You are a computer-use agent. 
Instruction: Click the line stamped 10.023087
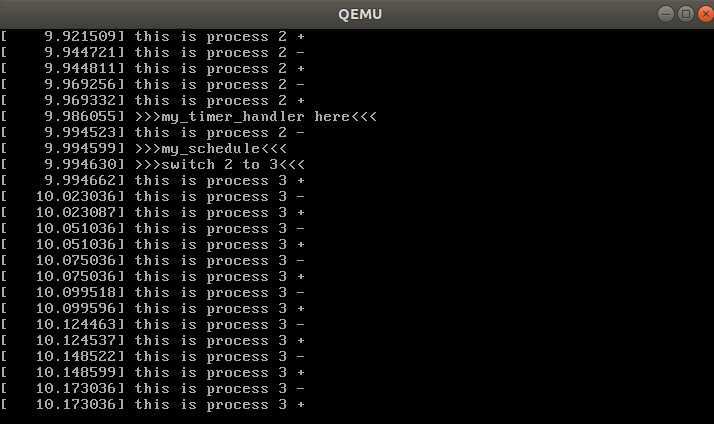[x=153, y=213]
